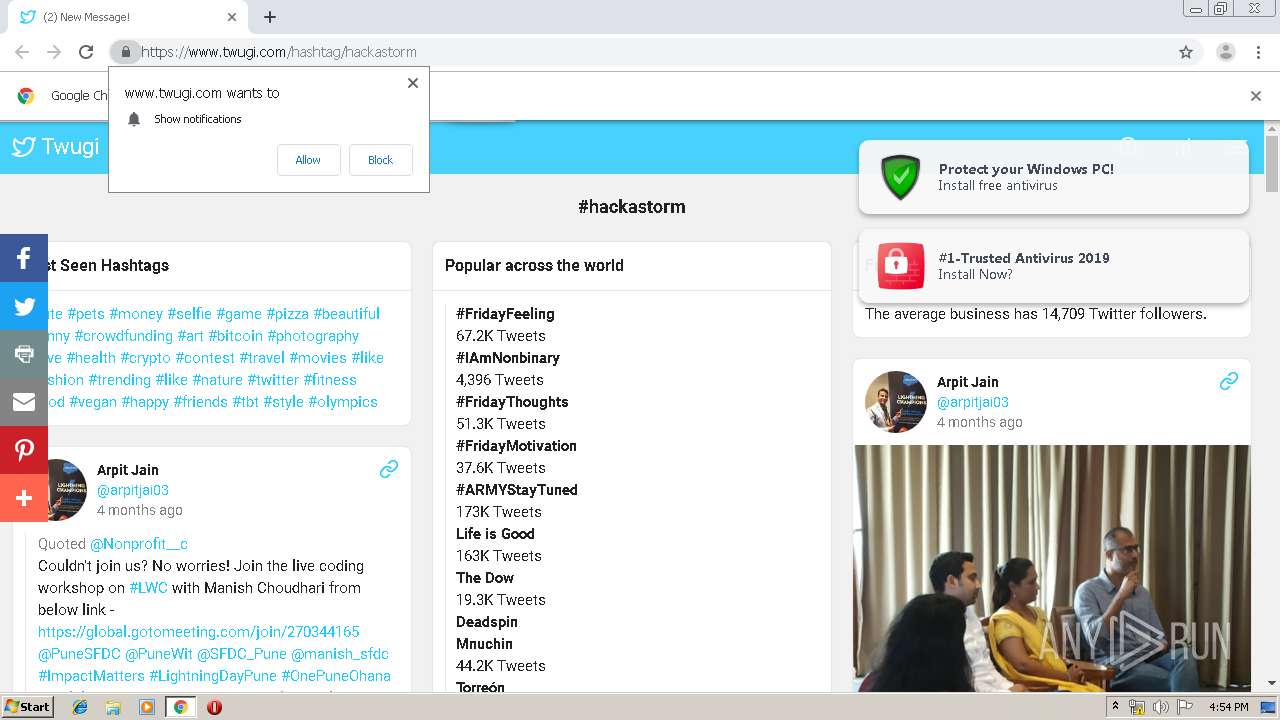View site lock security info

pos(125,52)
